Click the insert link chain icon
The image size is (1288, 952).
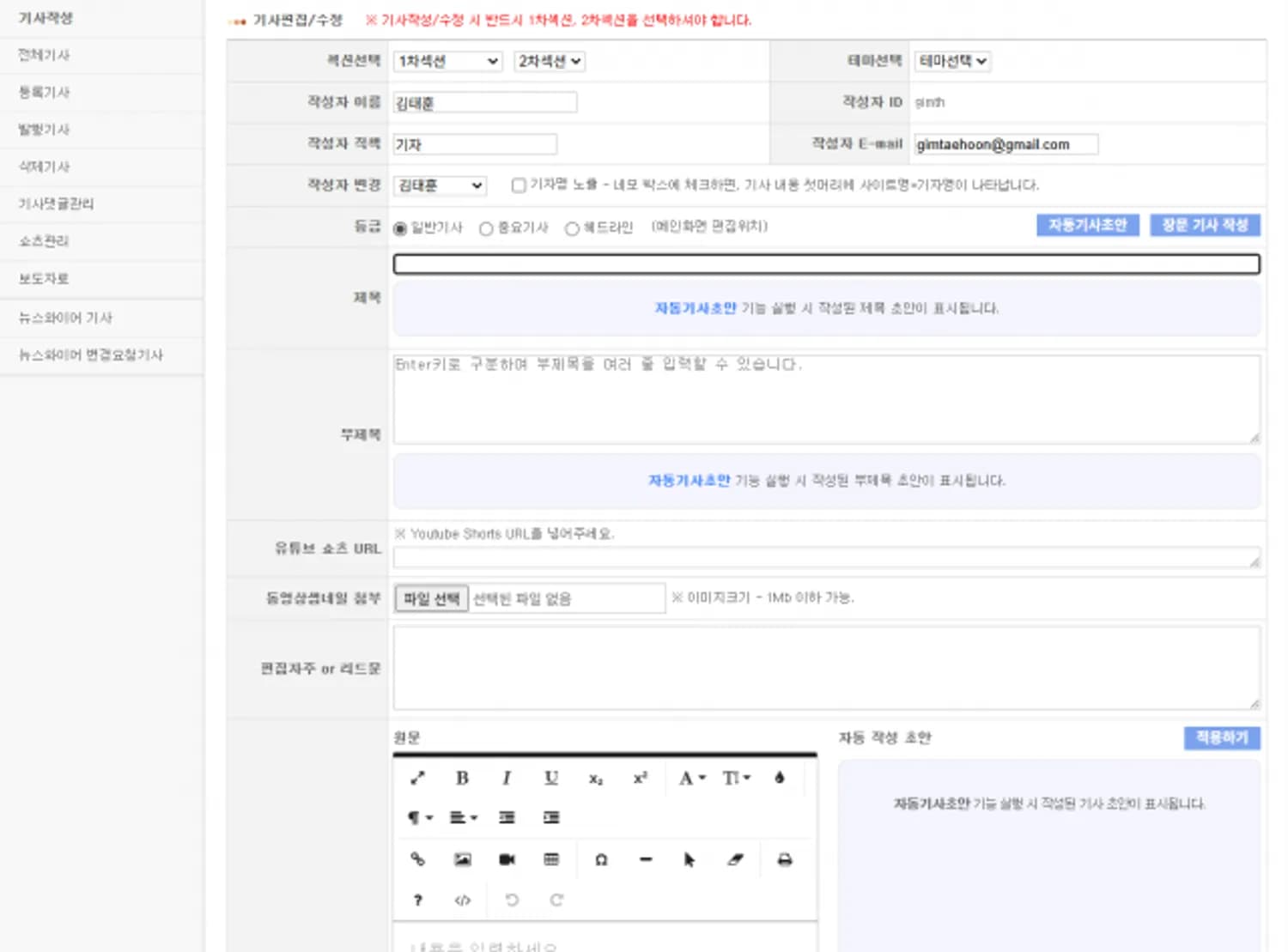[x=417, y=859]
